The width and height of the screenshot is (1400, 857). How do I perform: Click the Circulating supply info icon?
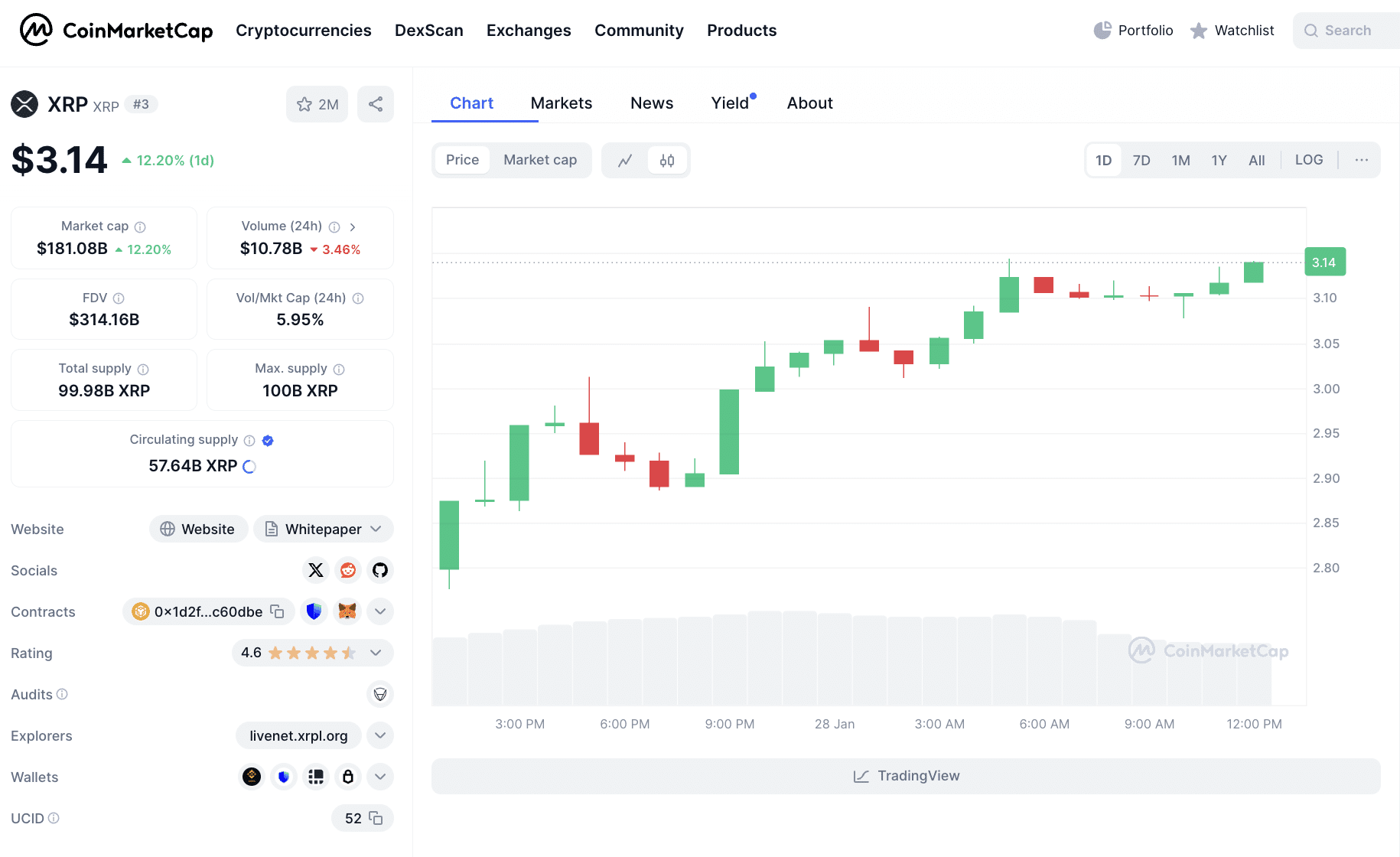(x=249, y=441)
